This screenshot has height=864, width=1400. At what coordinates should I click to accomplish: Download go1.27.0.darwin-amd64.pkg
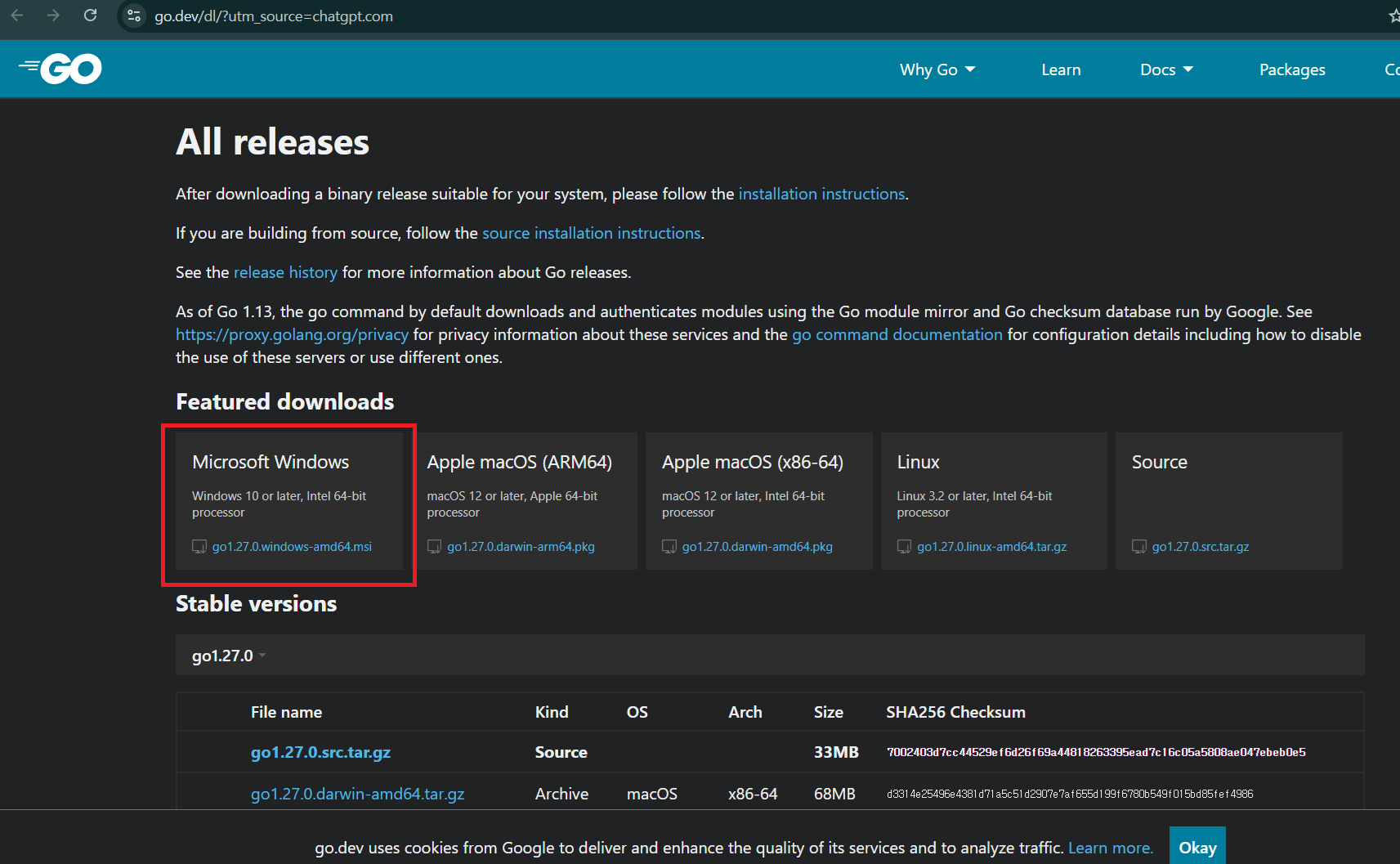tap(757, 547)
